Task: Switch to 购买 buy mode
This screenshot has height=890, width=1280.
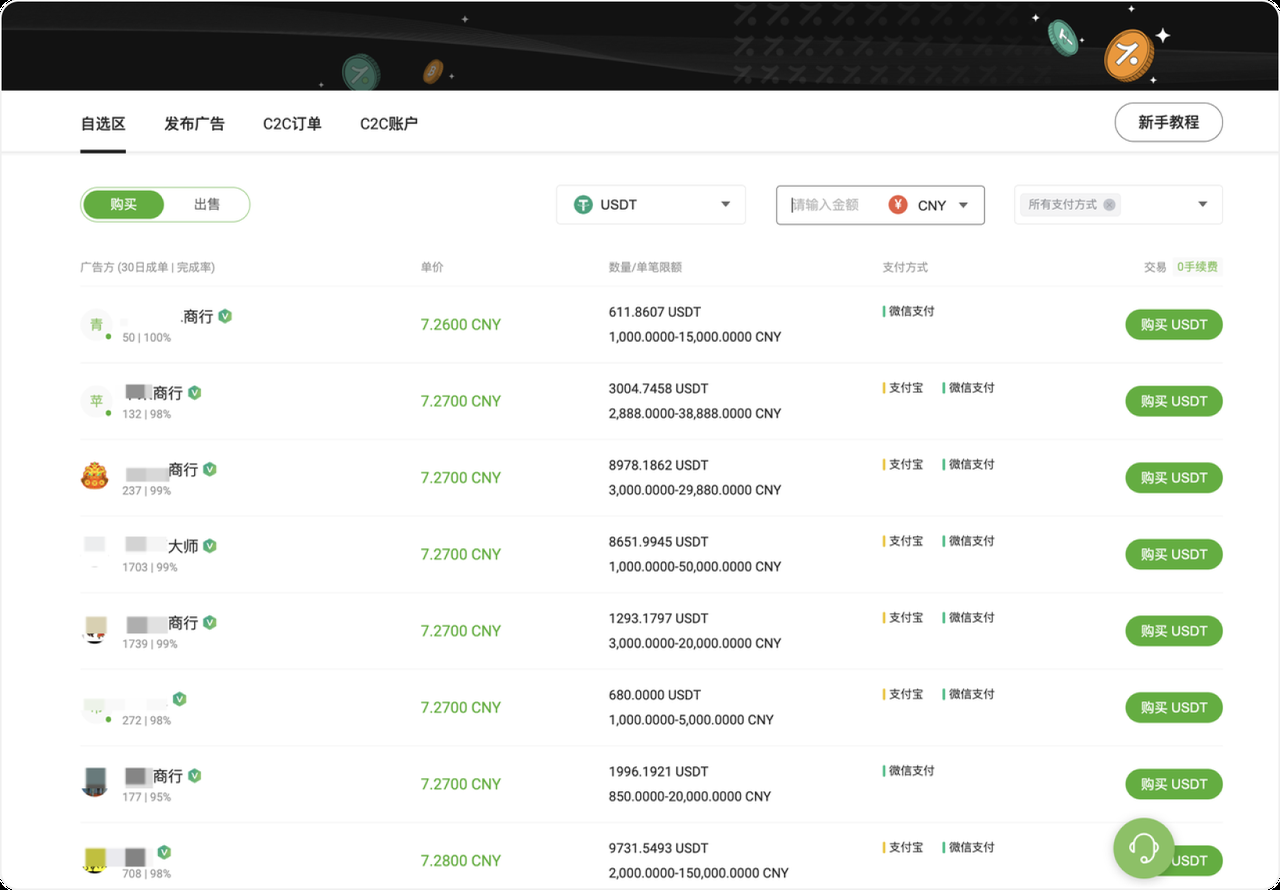Action: (x=123, y=204)
